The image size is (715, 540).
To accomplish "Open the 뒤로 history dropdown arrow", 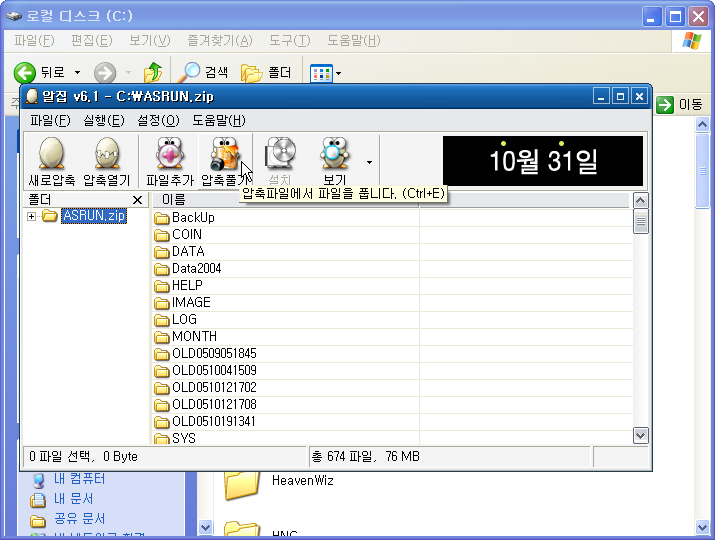I will 78,73.
